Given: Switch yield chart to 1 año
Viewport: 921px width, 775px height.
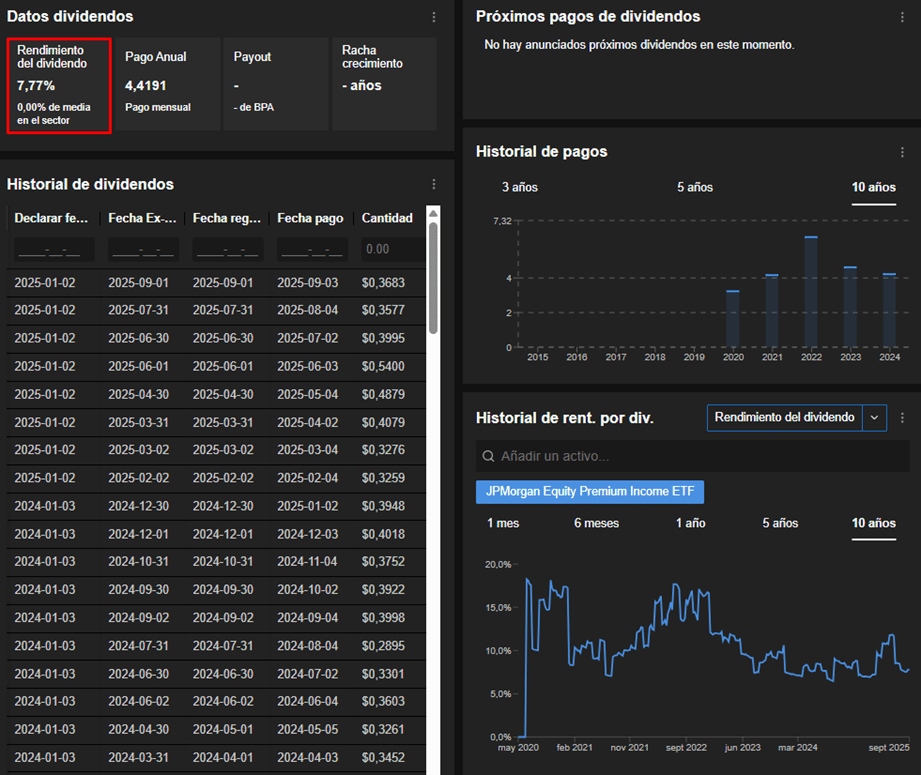Looking at the screenshot, I should 690,523.
